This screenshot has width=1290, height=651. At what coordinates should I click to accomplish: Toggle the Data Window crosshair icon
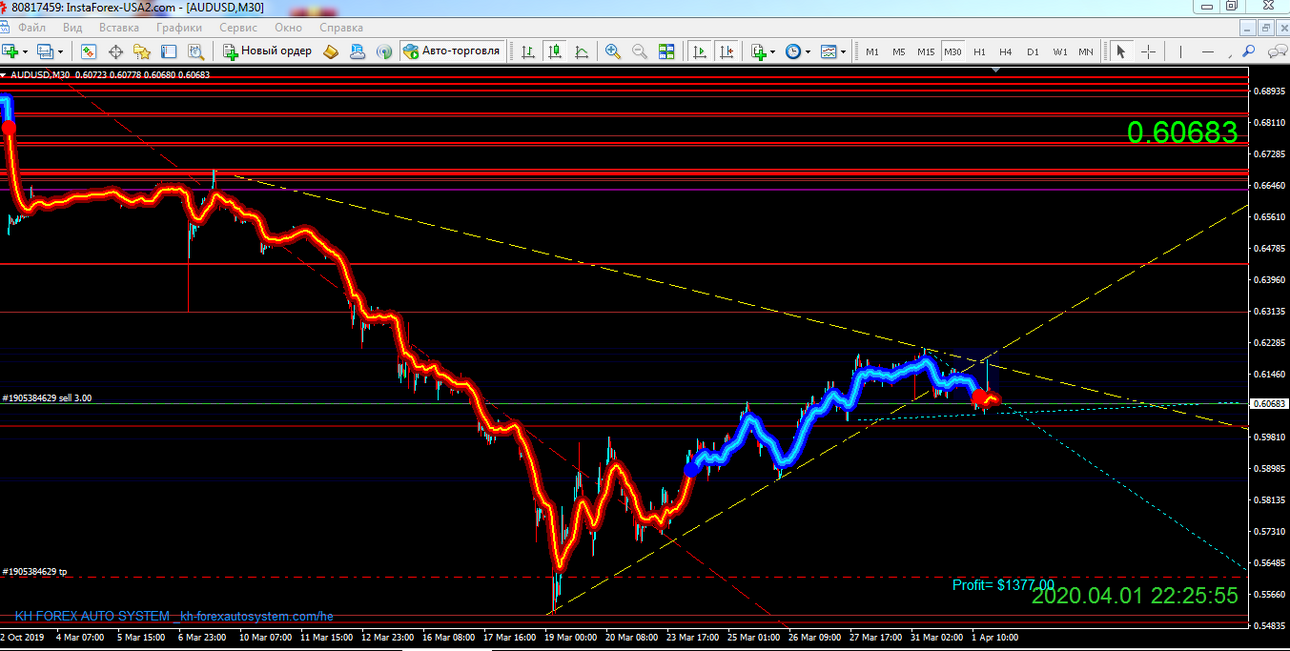(x=115, y=51)
